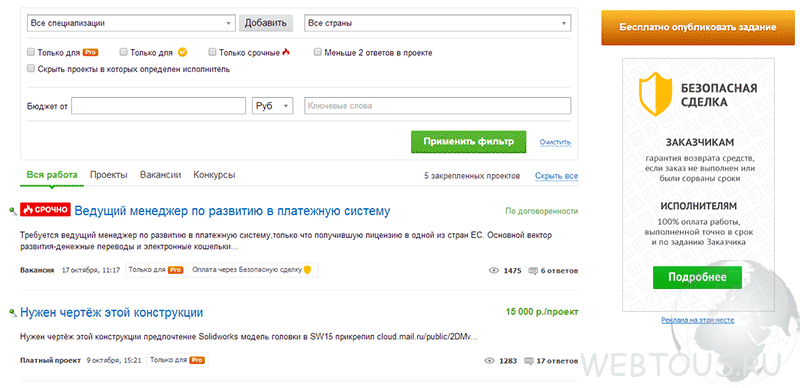Click the '6 ответов' replies link

pyautogui.click(x=559, y=271)
